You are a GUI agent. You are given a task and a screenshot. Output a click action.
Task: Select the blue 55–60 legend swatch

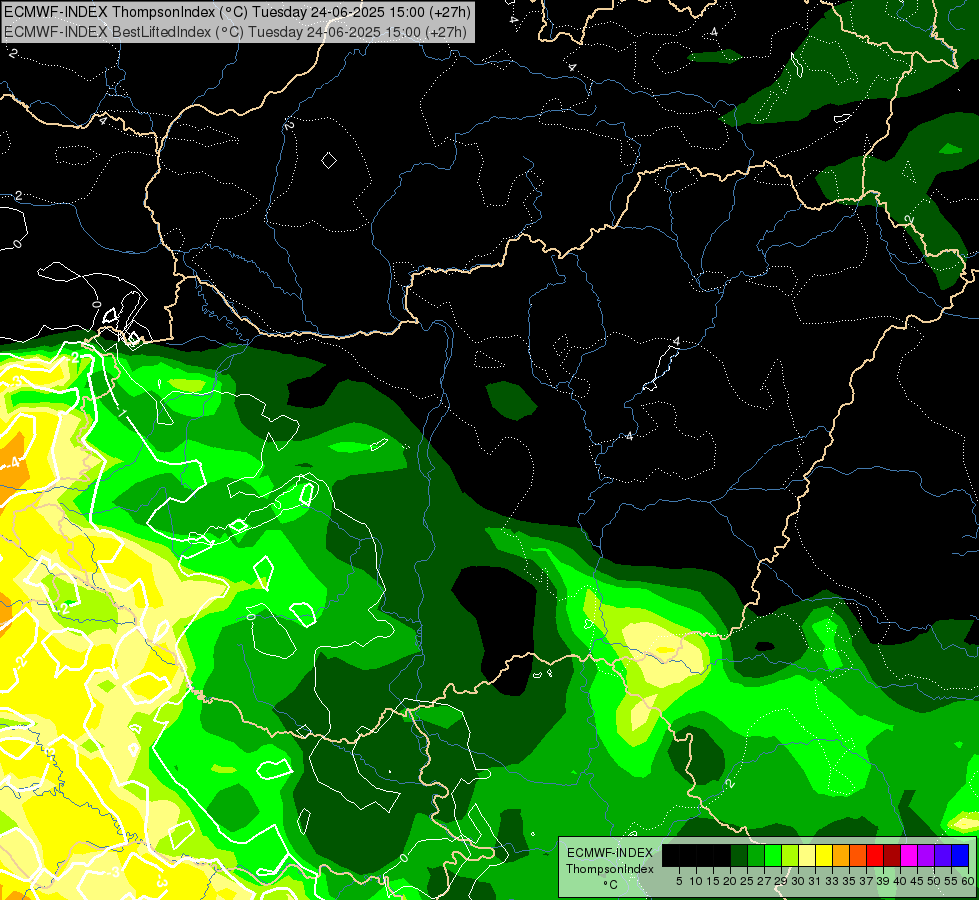[x=960, y=855]
